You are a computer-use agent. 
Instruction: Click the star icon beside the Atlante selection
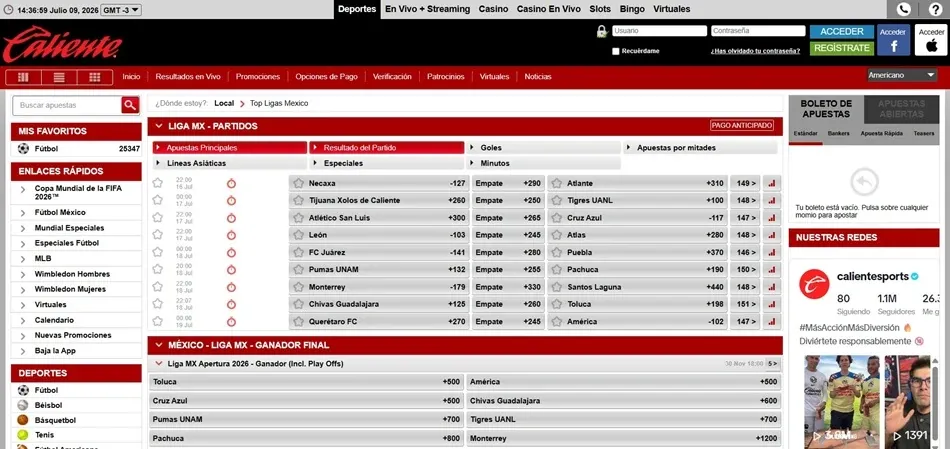click(x=557, y=183)
